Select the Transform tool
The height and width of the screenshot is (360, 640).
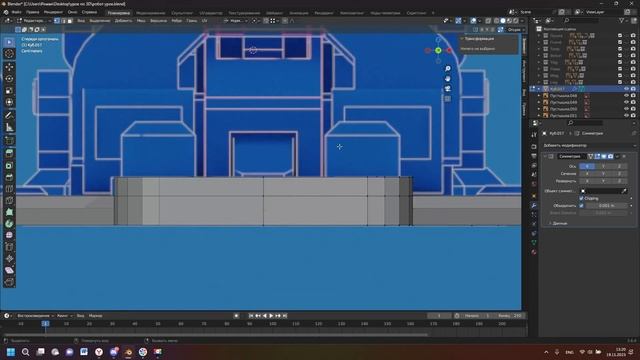pos(9,102)
